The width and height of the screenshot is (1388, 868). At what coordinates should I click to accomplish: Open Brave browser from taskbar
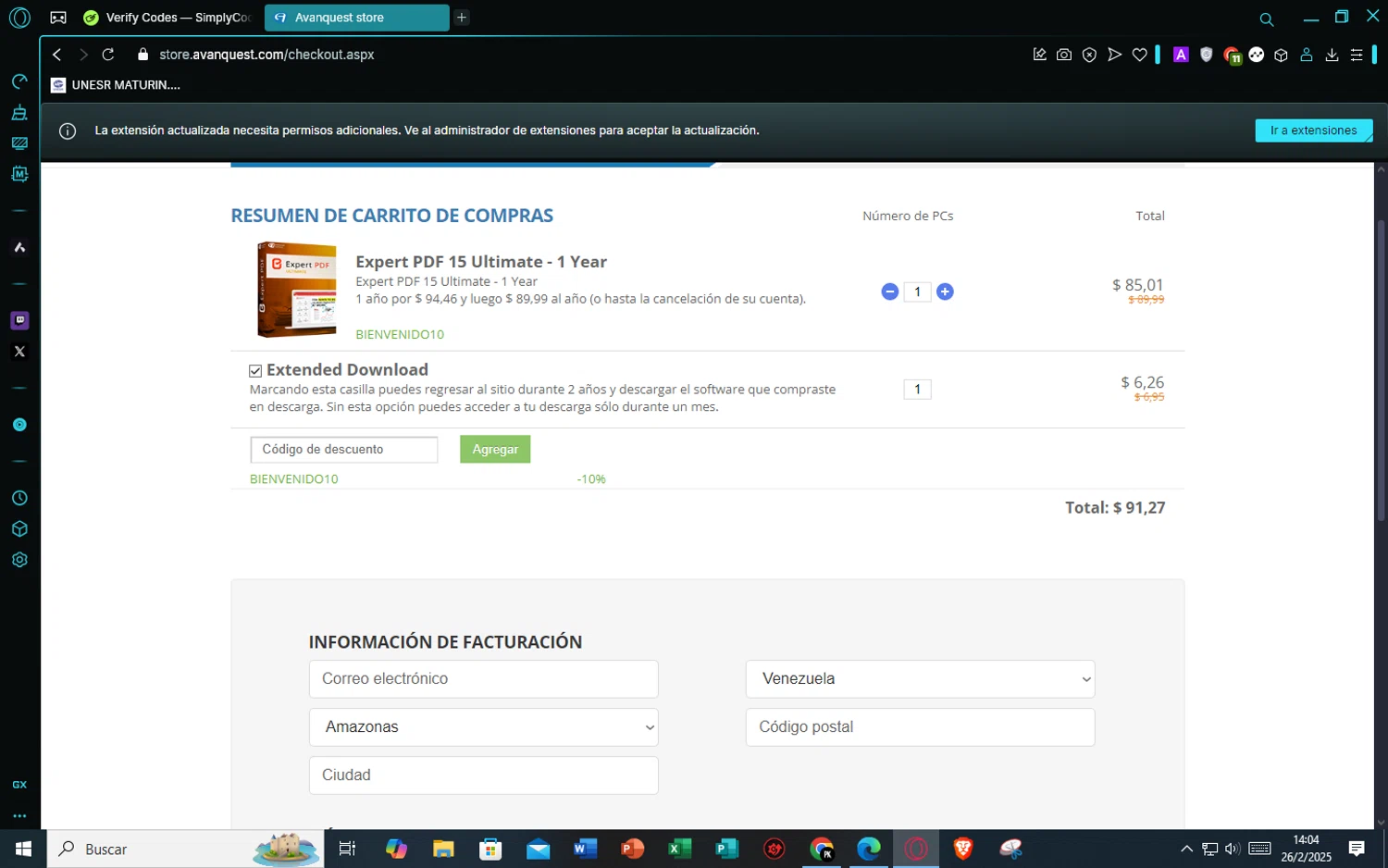click(x=963, y=849)
